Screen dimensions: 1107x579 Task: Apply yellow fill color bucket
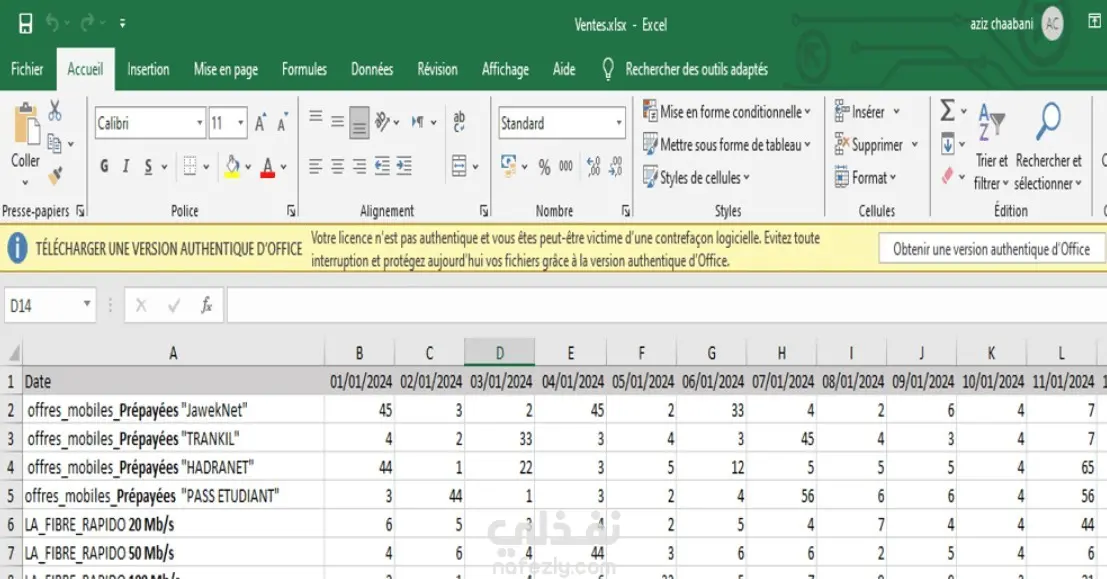click(x=232, y=167)
